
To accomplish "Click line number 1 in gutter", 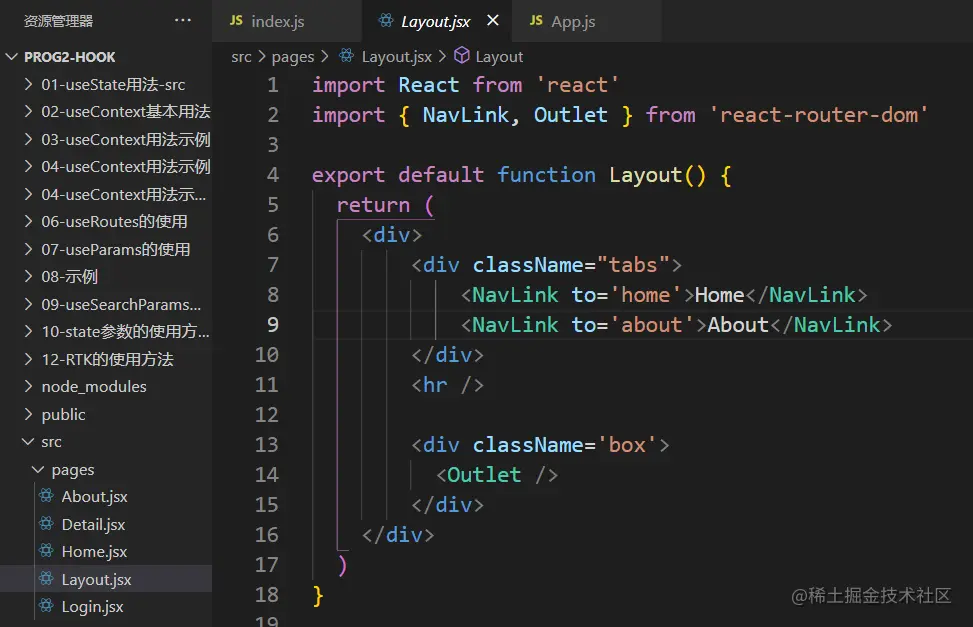I will click(x=273, y=84).
